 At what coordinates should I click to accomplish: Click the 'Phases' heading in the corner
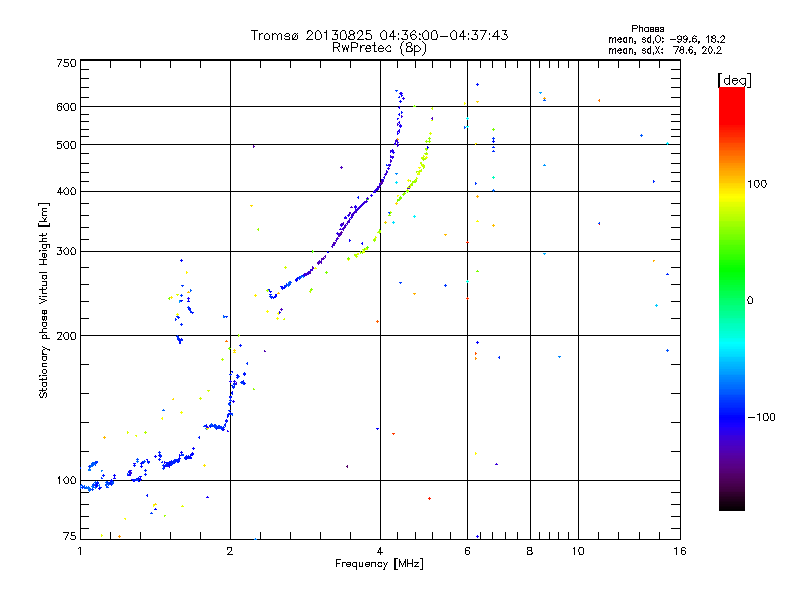[647, 29]
